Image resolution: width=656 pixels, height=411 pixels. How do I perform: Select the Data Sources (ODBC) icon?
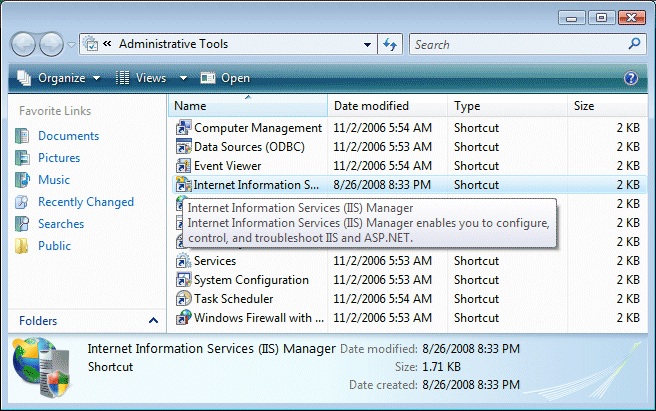click(x=183, y=147)
